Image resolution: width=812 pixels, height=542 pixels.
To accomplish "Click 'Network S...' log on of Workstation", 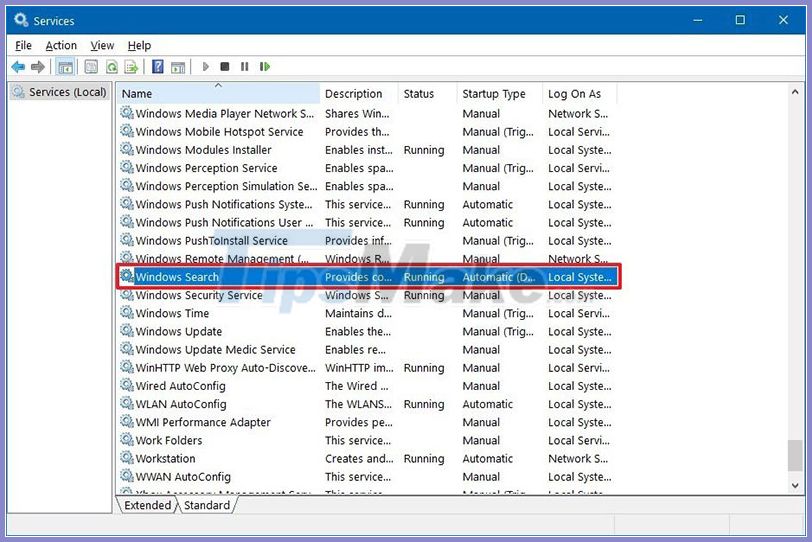I will [x=578, y=458].
